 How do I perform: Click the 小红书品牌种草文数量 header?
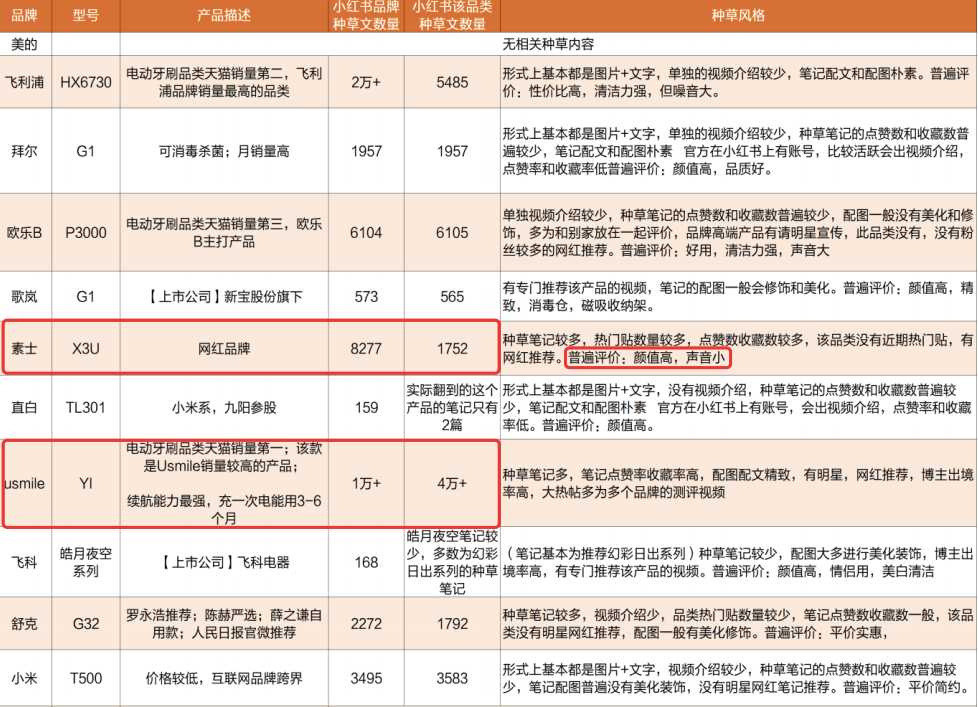click(x=366, y=16)
